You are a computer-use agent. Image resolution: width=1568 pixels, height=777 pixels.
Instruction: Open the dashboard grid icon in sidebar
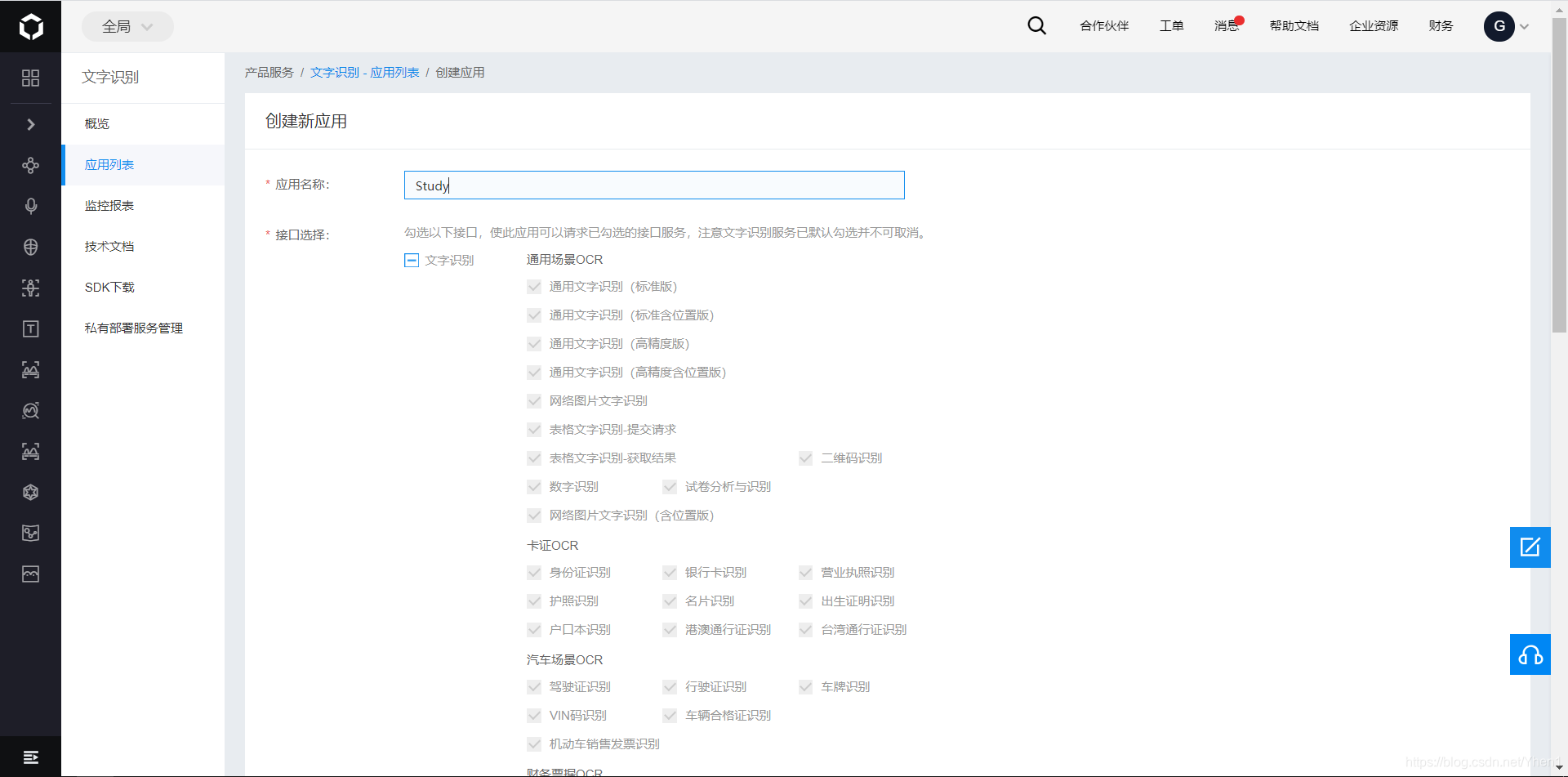(x=30, y=78)
